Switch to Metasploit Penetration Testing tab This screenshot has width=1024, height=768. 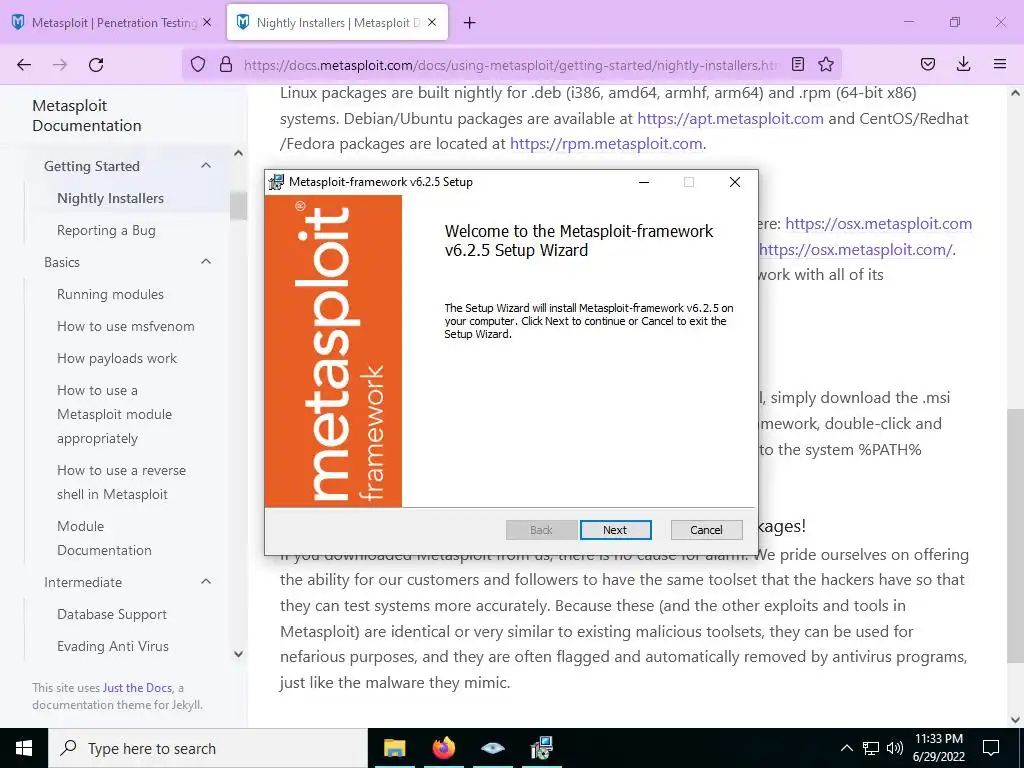[112, 22]
